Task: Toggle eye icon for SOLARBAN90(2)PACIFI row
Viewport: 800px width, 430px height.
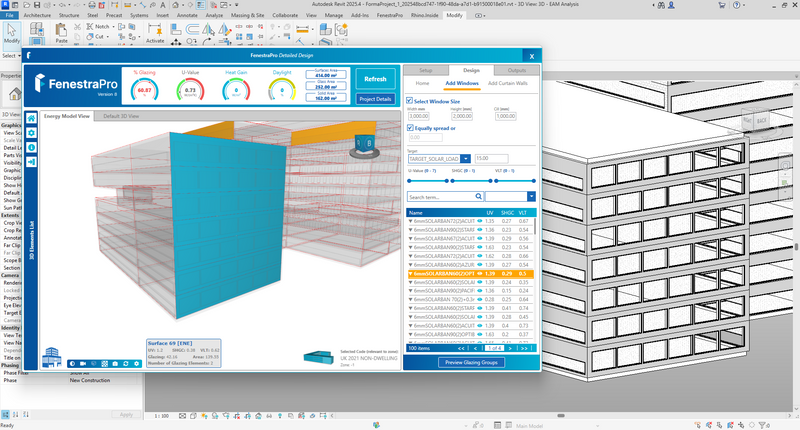Action: [480, 291]
